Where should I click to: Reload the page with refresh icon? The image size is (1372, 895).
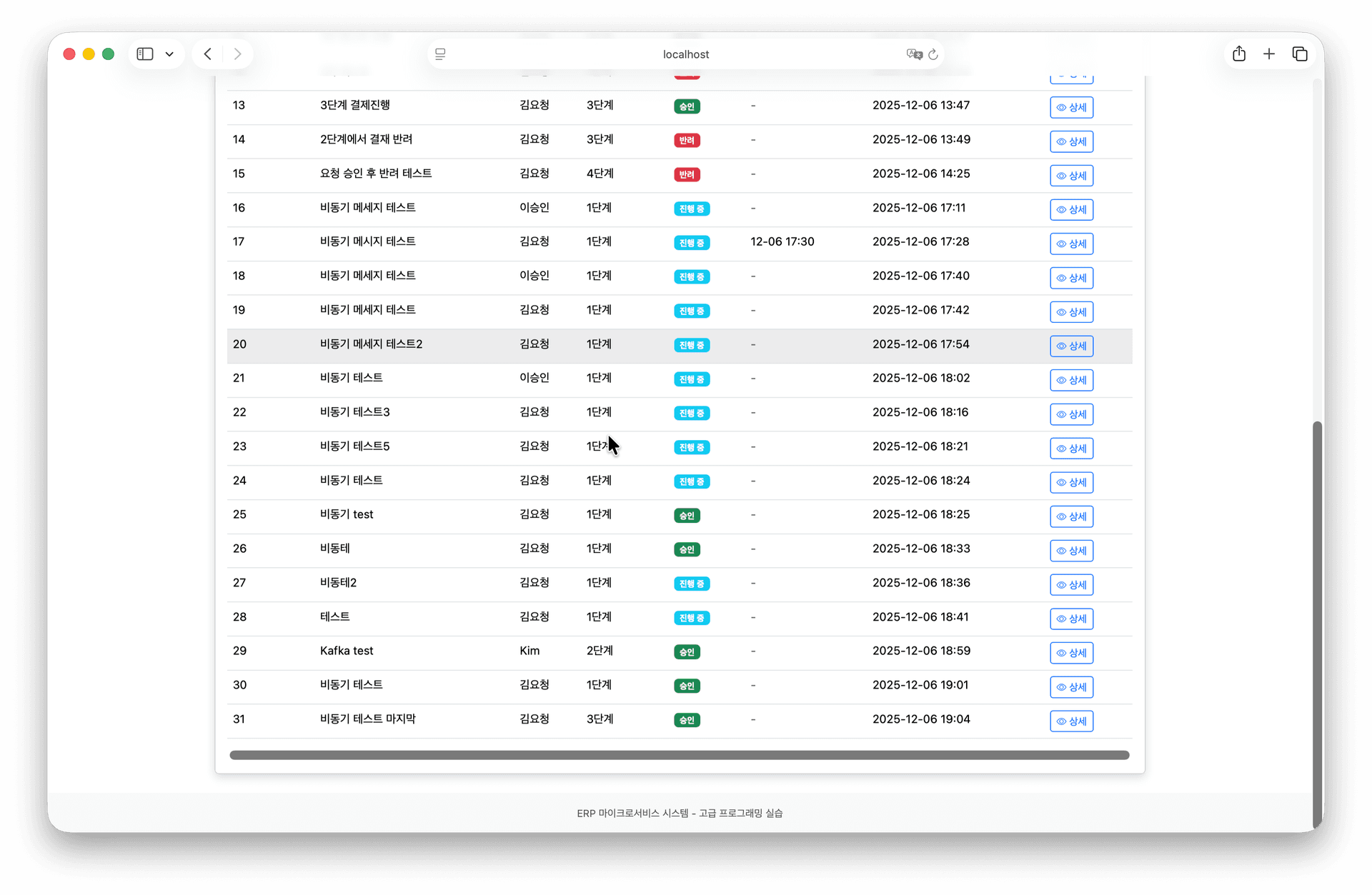tap(933, 54)
